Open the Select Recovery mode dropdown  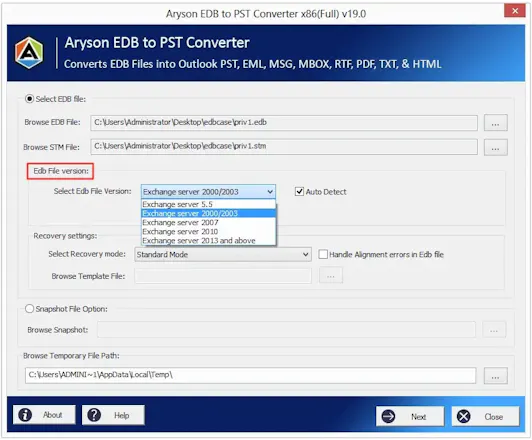click(223, 254)
